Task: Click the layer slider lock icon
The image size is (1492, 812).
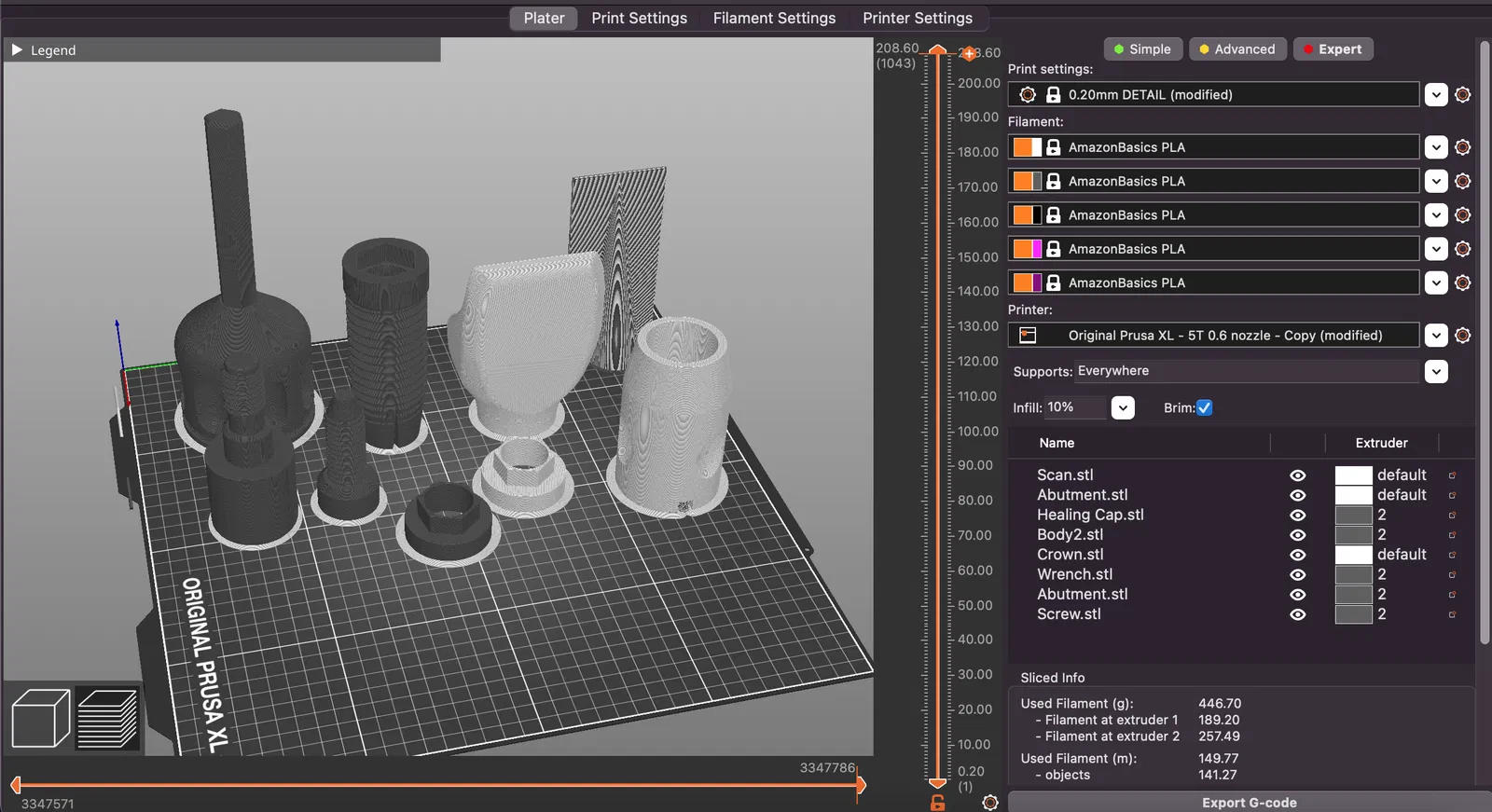Action: [938, 803]
